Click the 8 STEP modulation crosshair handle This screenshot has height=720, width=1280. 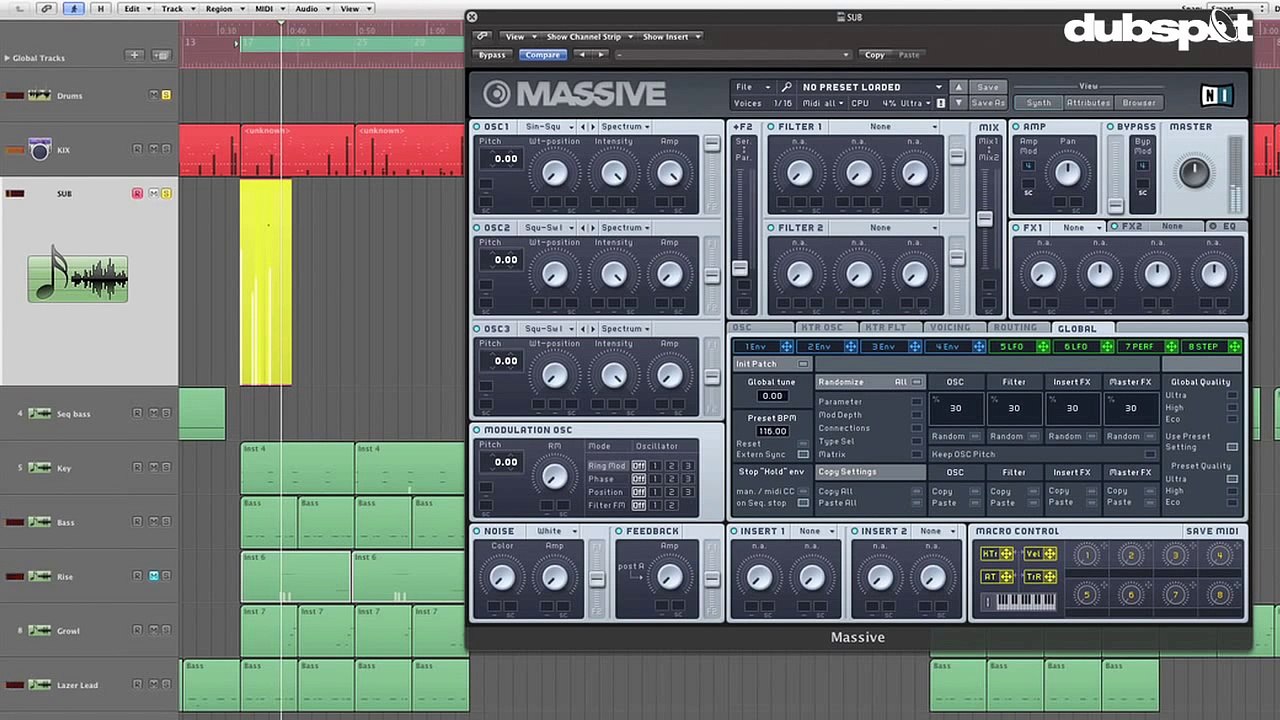coord(1235,347)
